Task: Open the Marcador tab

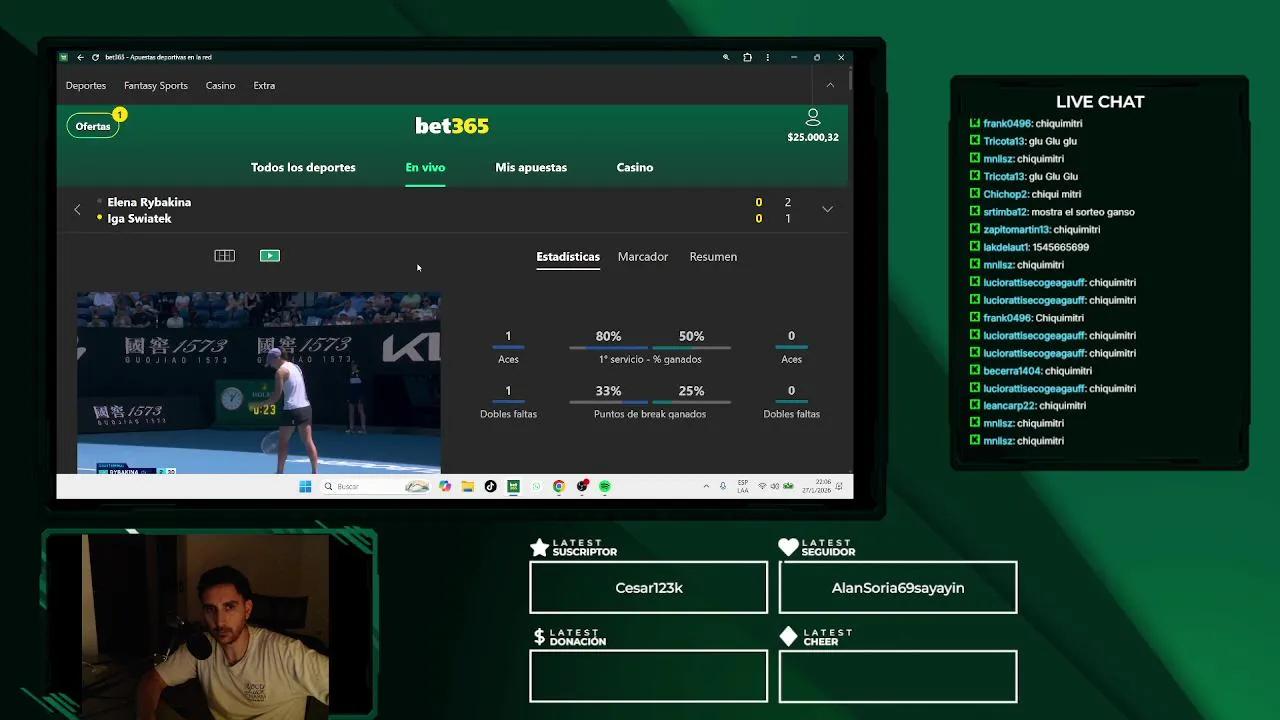Action: (642, 257)
